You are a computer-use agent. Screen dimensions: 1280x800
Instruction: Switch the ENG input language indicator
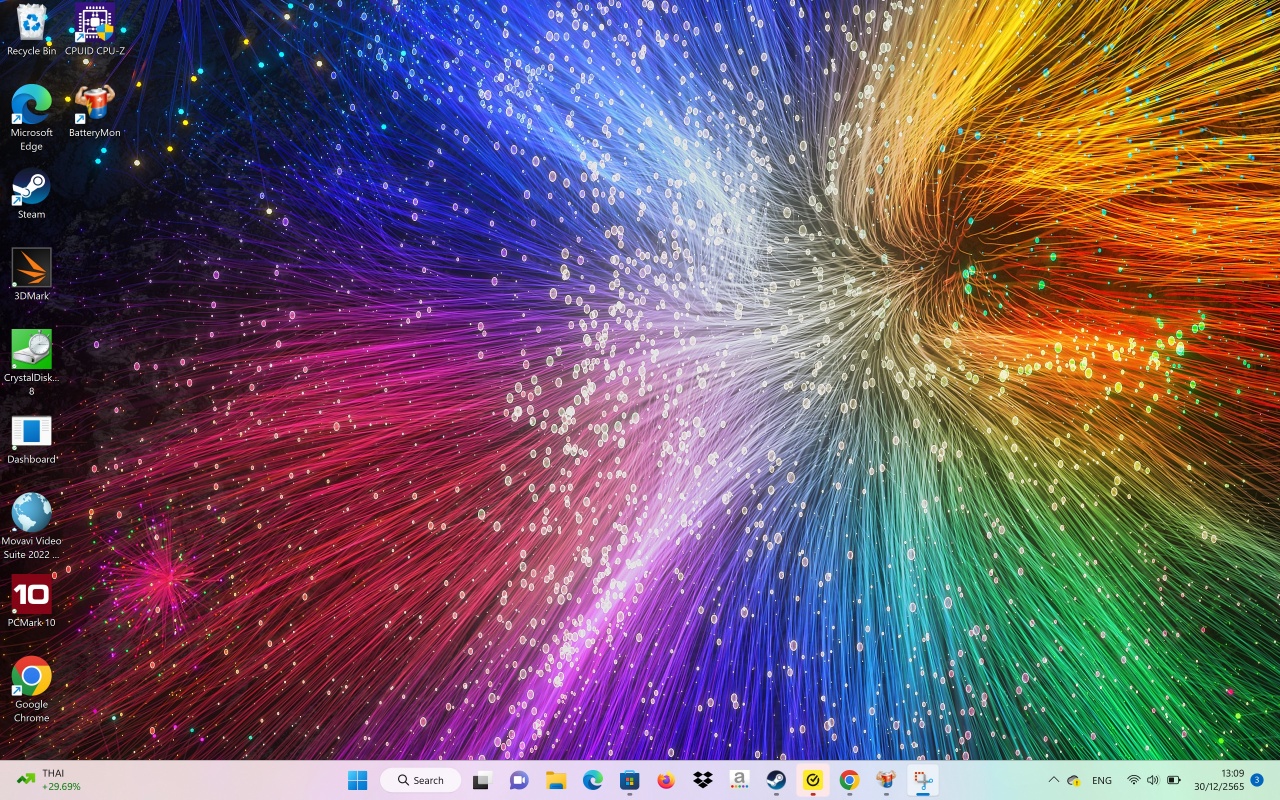tap(1102, 780)
